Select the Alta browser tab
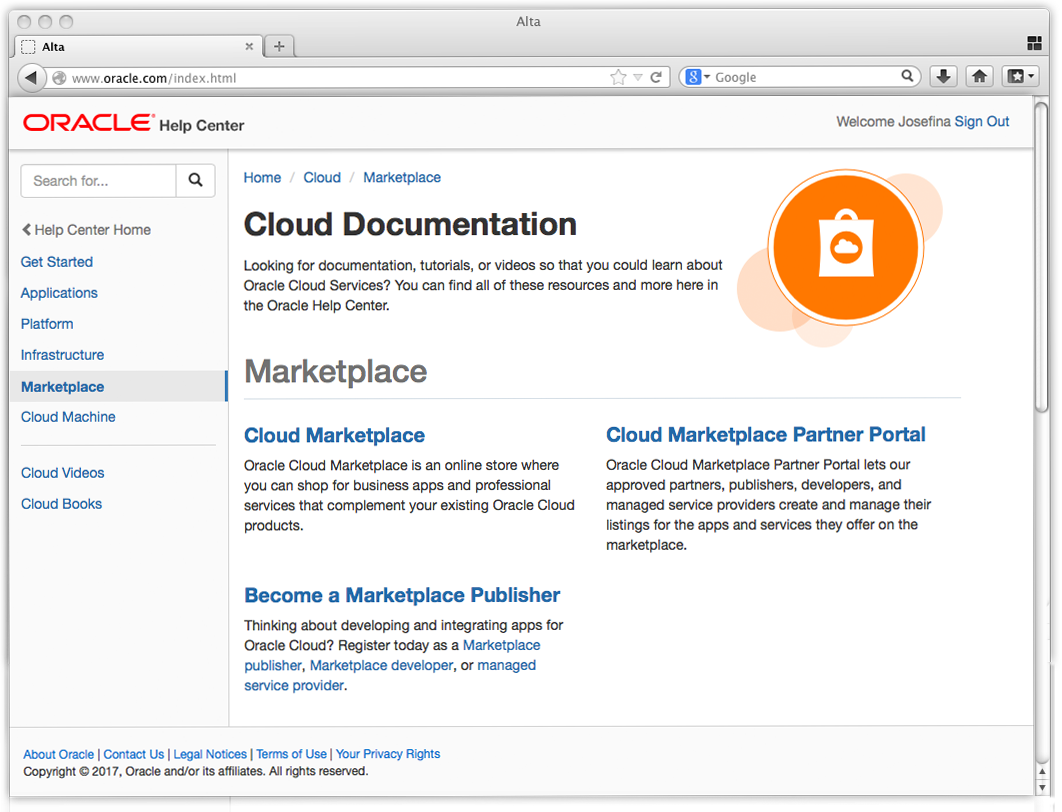The image size is (1062, 812). pyautogui.click(x=137, y=46)
